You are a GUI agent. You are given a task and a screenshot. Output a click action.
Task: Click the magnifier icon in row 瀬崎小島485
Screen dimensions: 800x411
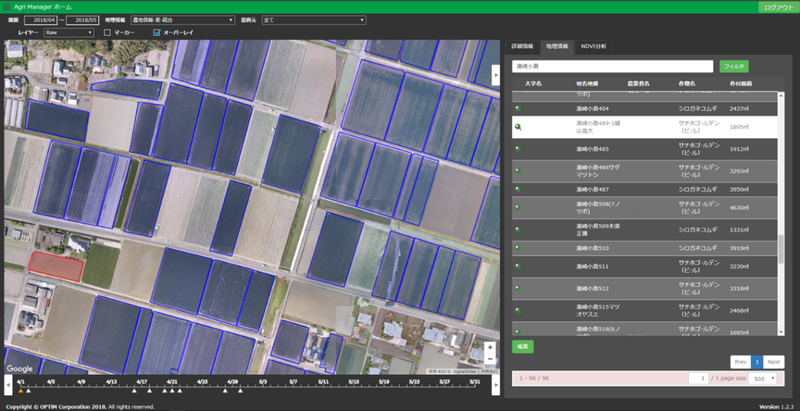point(517,148)
